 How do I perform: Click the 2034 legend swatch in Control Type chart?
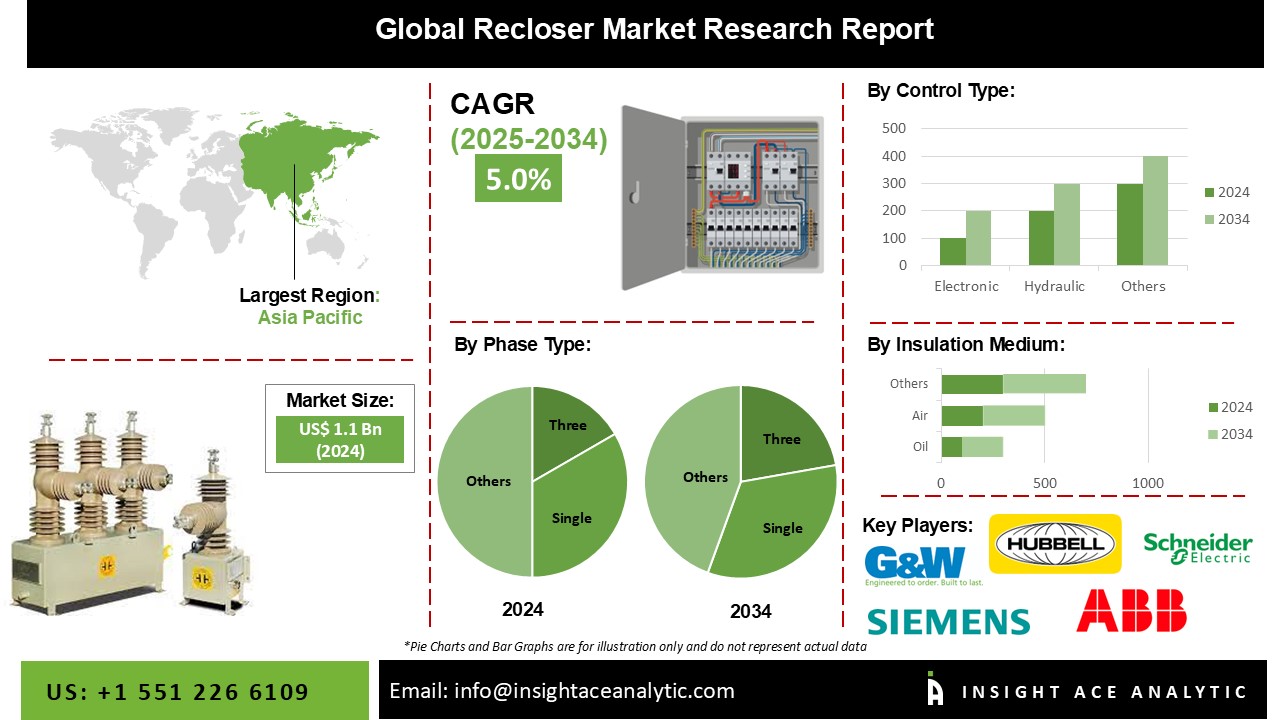coord(1209,219)
